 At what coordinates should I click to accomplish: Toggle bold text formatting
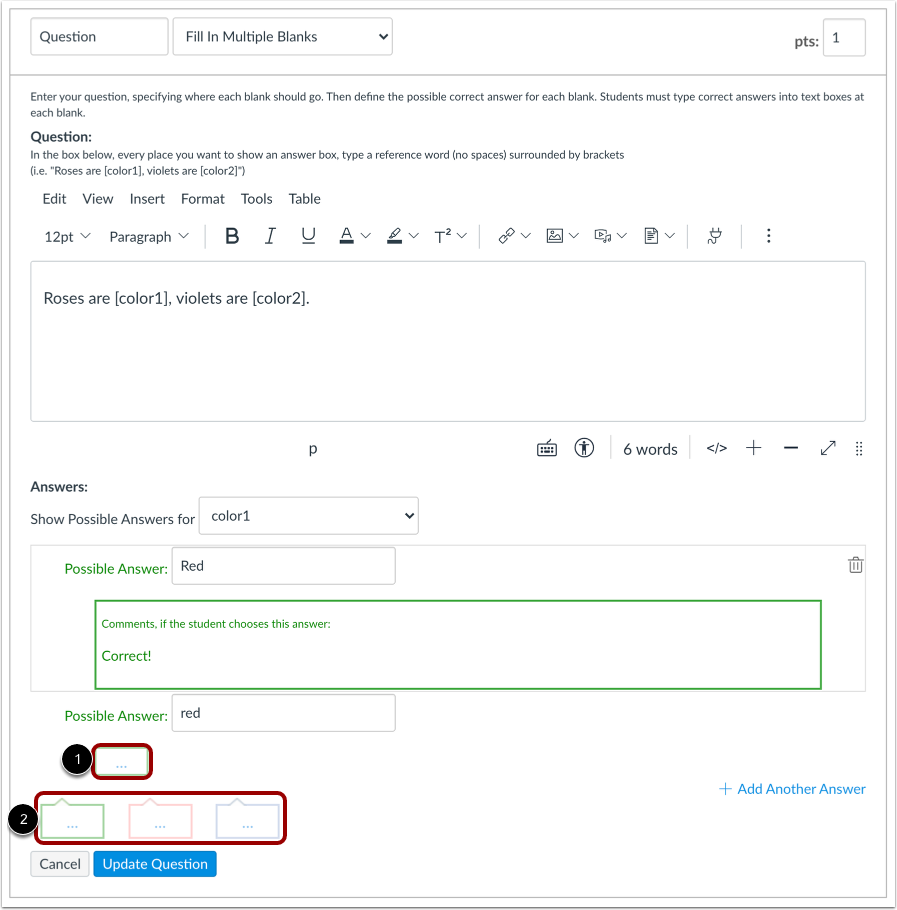tap(231, 236)
